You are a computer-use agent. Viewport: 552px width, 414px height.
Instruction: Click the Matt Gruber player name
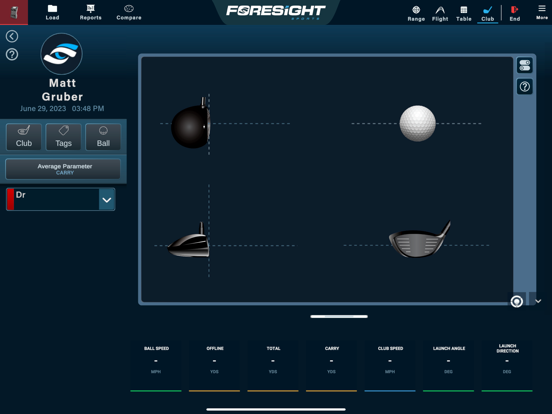(62, 90)
